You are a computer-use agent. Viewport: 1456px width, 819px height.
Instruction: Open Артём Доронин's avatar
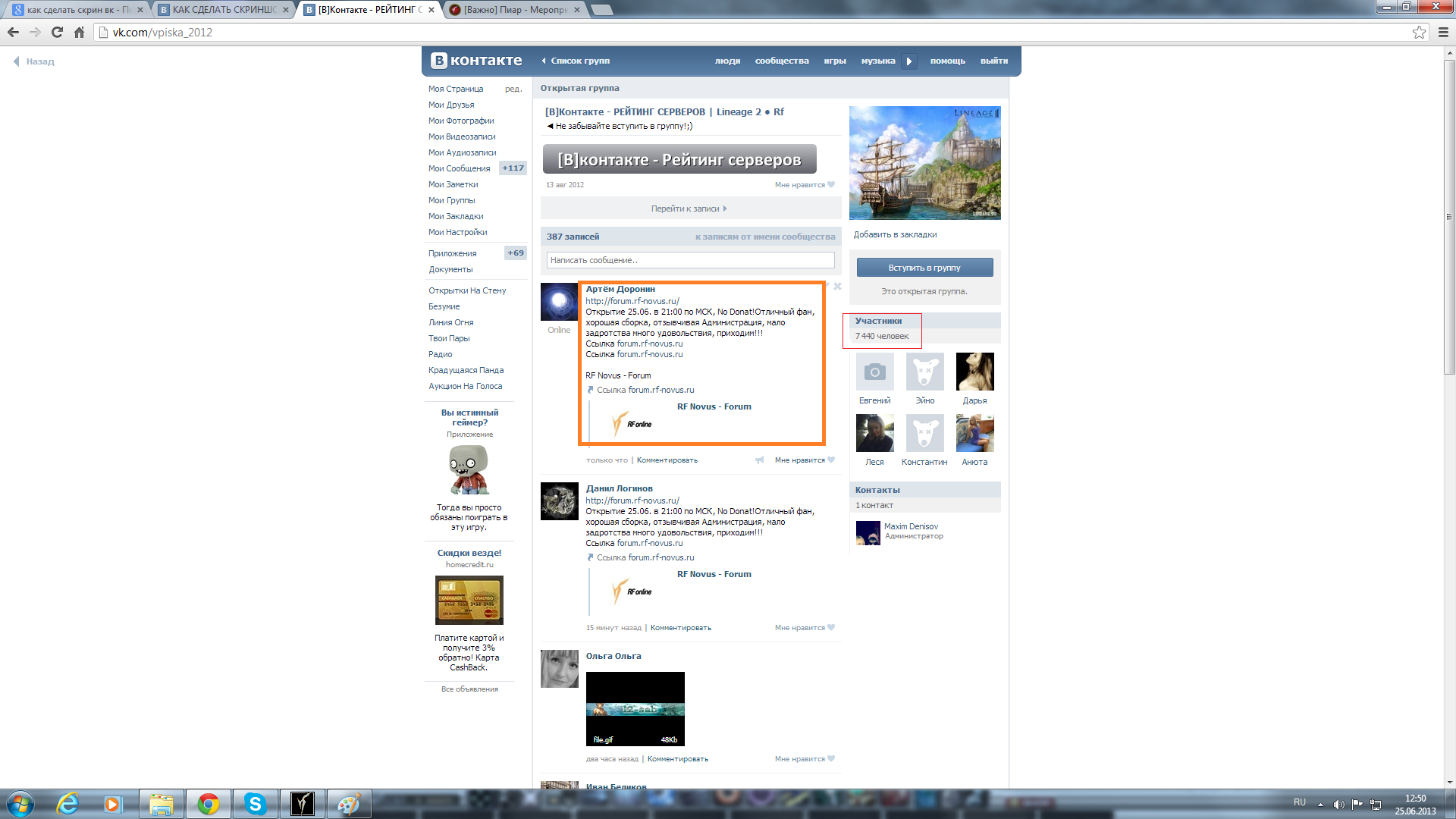(x=559, y=302)
